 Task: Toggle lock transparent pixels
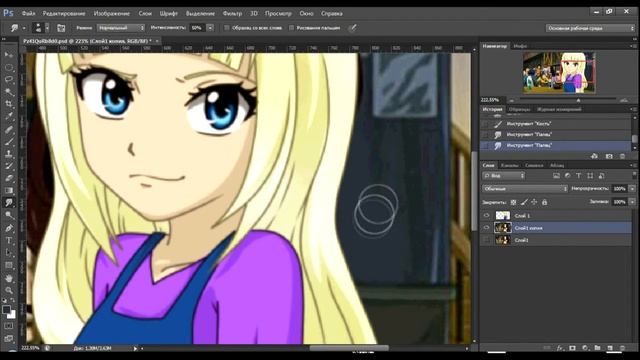[x=513, y=202]
